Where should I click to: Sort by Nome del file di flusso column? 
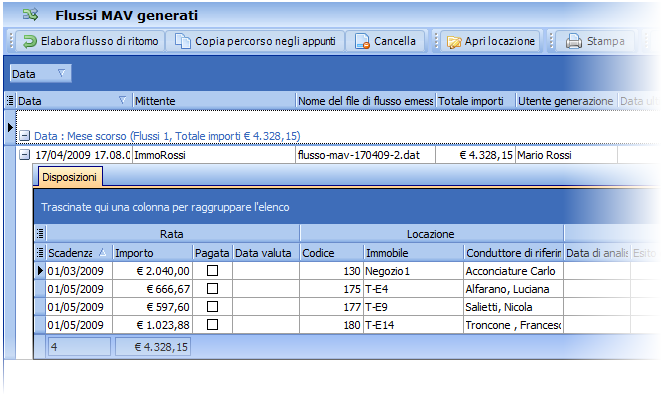click(x=366, y=101)
